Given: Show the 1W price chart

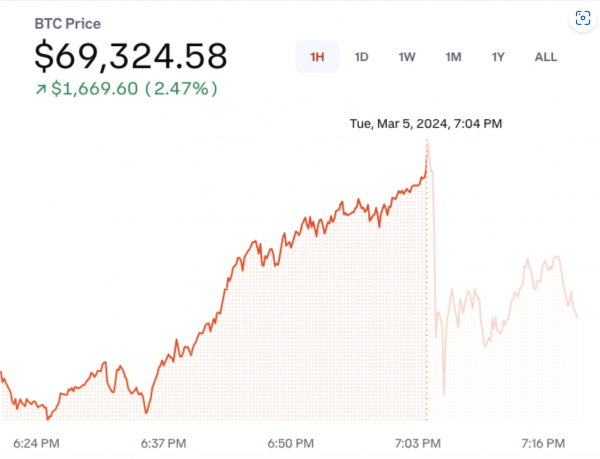Looking at the screenshot, I should pyautogui.click(x=407, y=57).
